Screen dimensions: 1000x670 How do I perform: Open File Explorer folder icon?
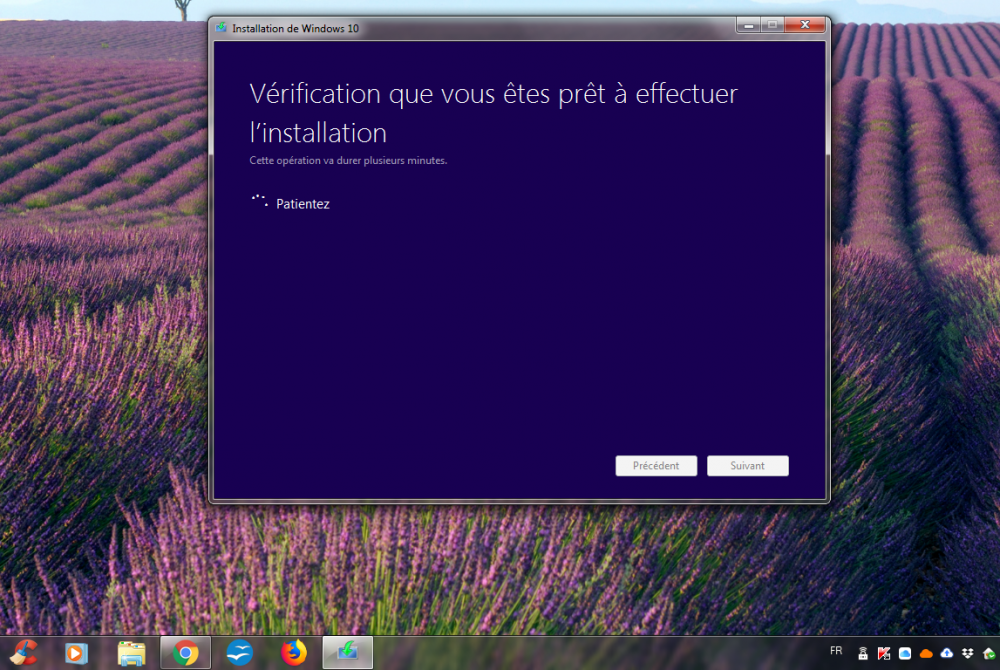[131, 653]
